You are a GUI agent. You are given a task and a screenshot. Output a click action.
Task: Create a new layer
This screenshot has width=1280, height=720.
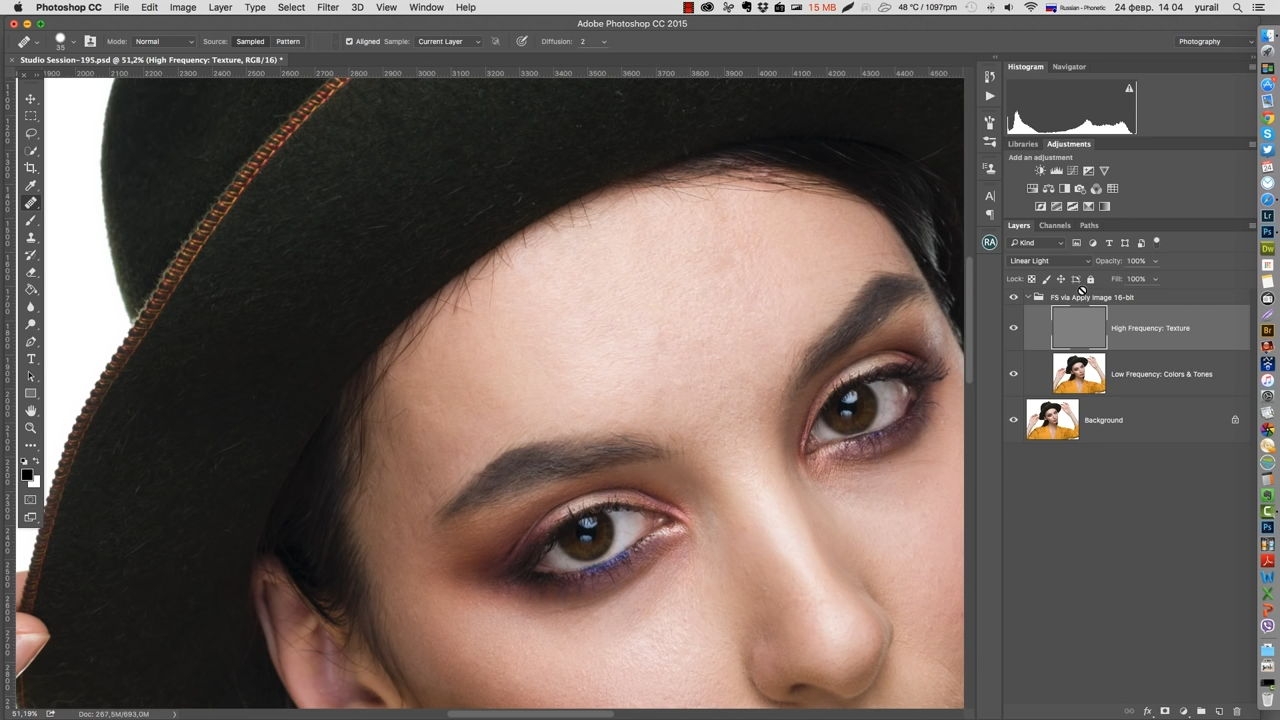click(1219, 712)
